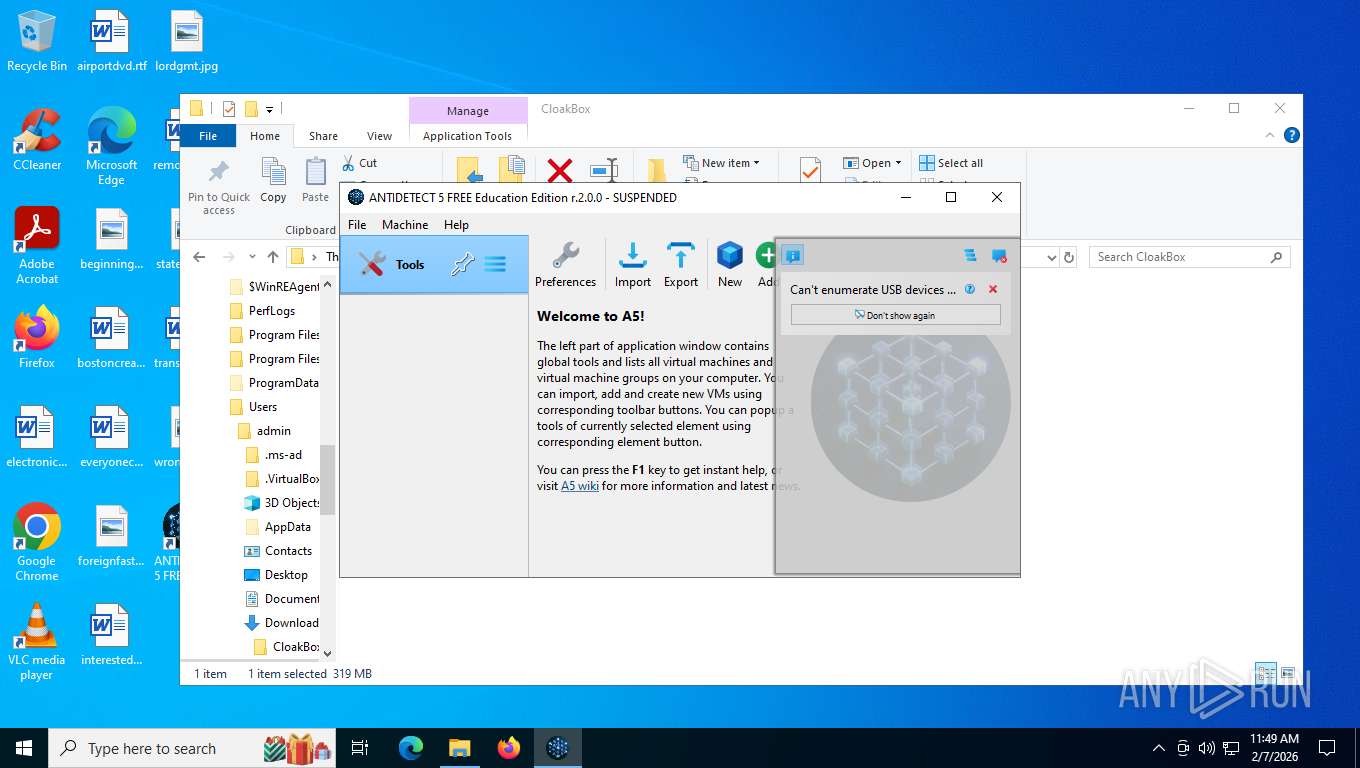The image size is (1360, 768).
Task: Switch to the Explorer View ribbon tab
Action: pos(379,136)
